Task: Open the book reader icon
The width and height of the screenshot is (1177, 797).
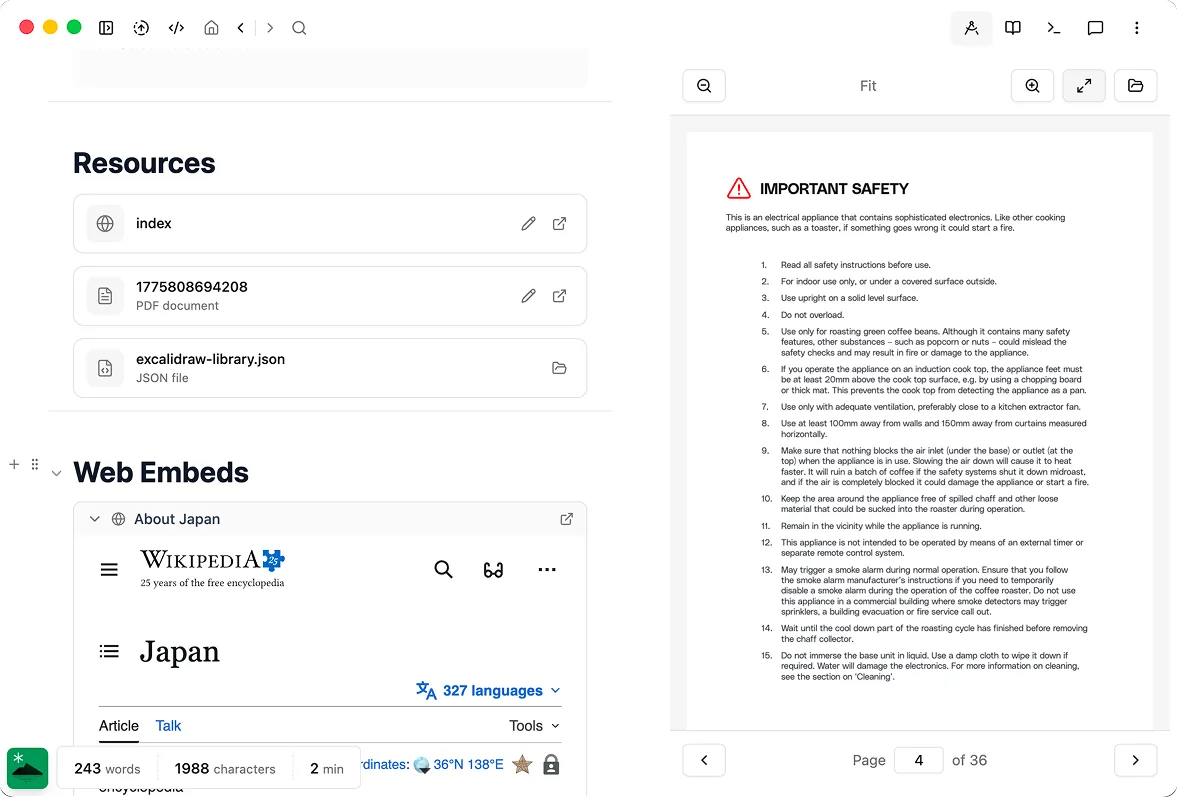Action: (1013, 29)
